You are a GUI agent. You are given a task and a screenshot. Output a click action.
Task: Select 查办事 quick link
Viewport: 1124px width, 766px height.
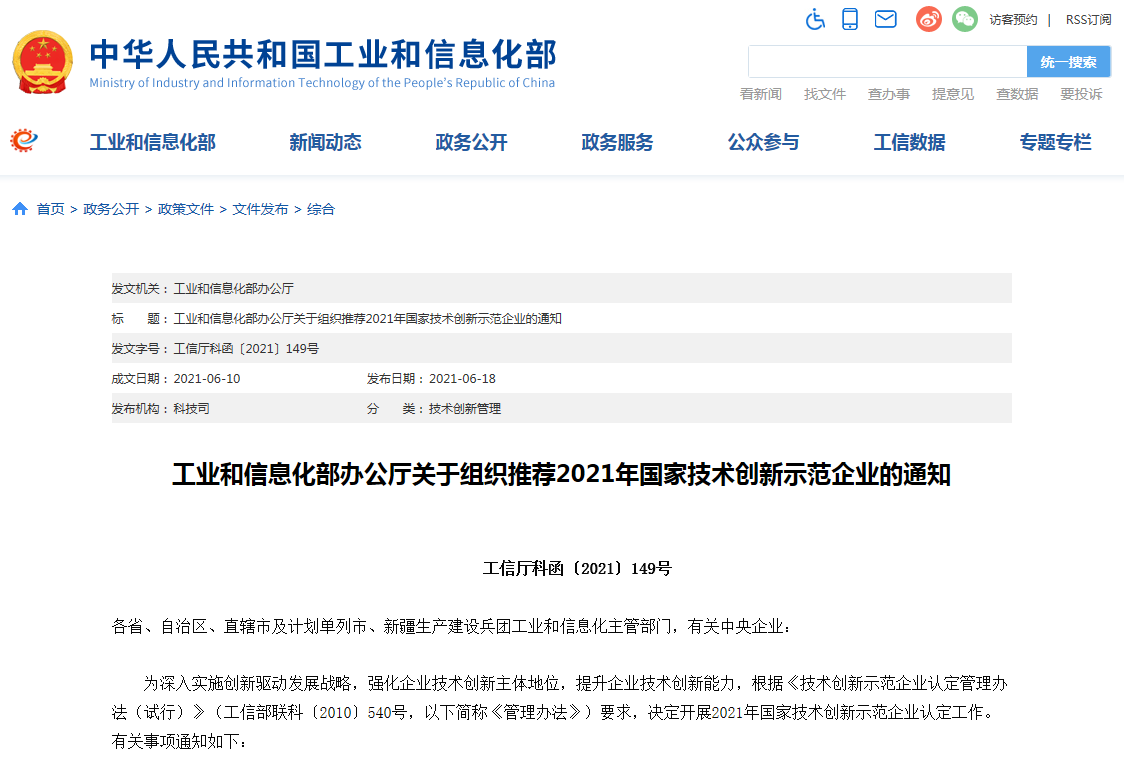point(889,94)
